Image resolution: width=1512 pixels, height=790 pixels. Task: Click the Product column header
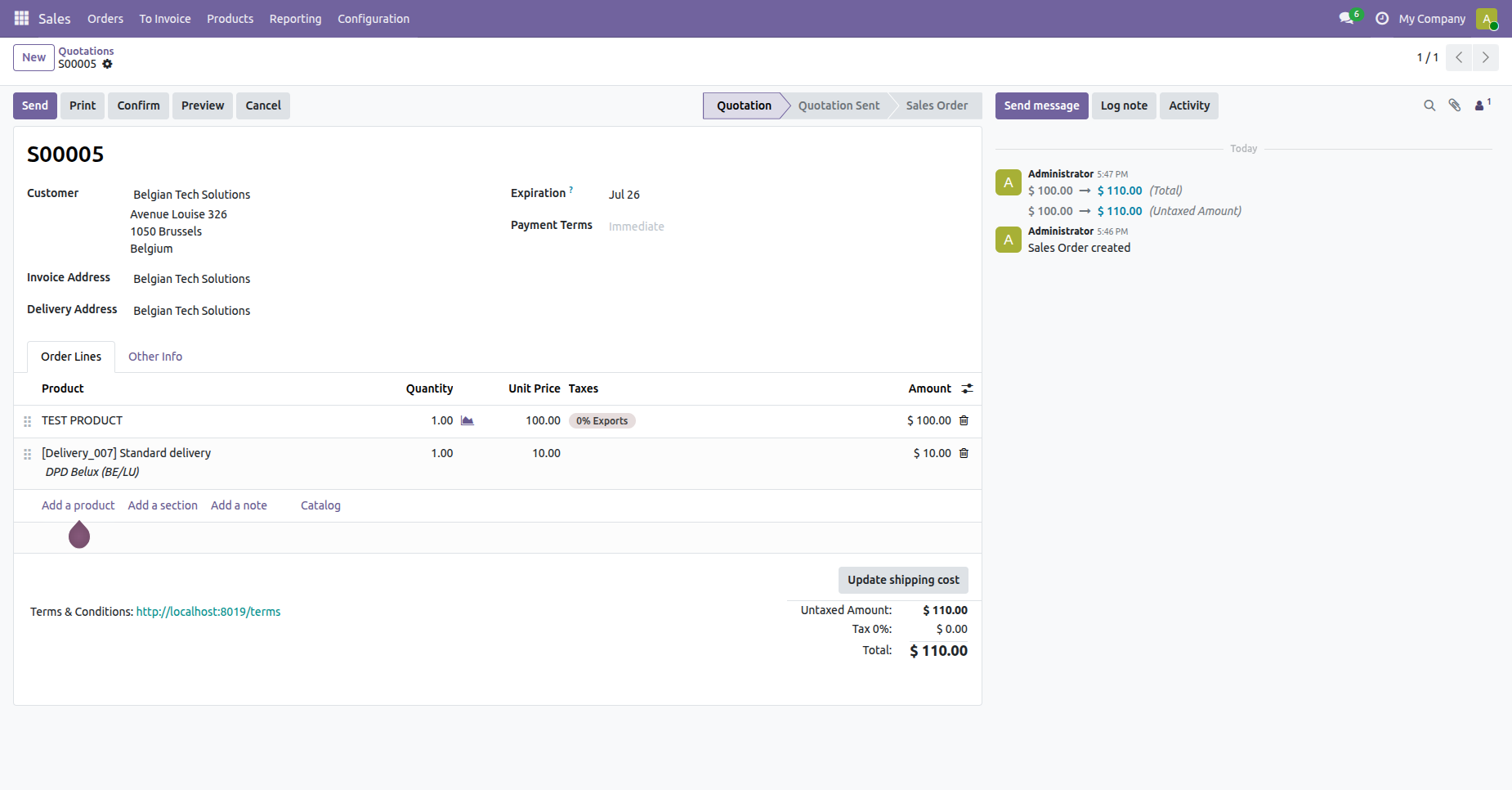coord(63,388)
